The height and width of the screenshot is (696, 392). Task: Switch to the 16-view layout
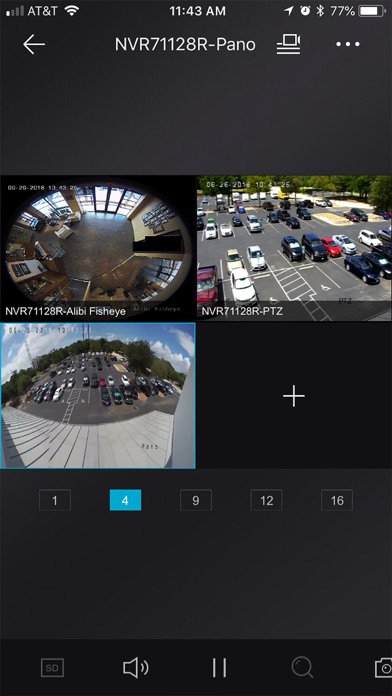[337, 500]
